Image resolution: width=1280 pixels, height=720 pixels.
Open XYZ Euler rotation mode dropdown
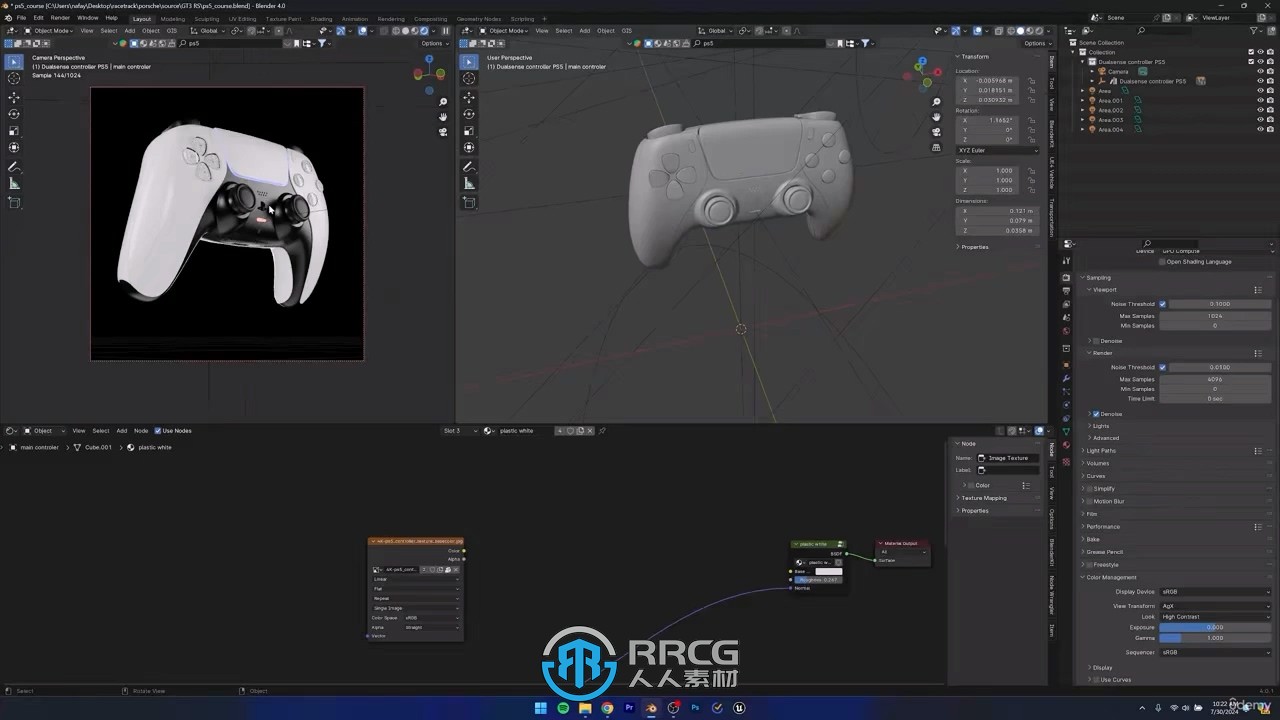[998, 150]
